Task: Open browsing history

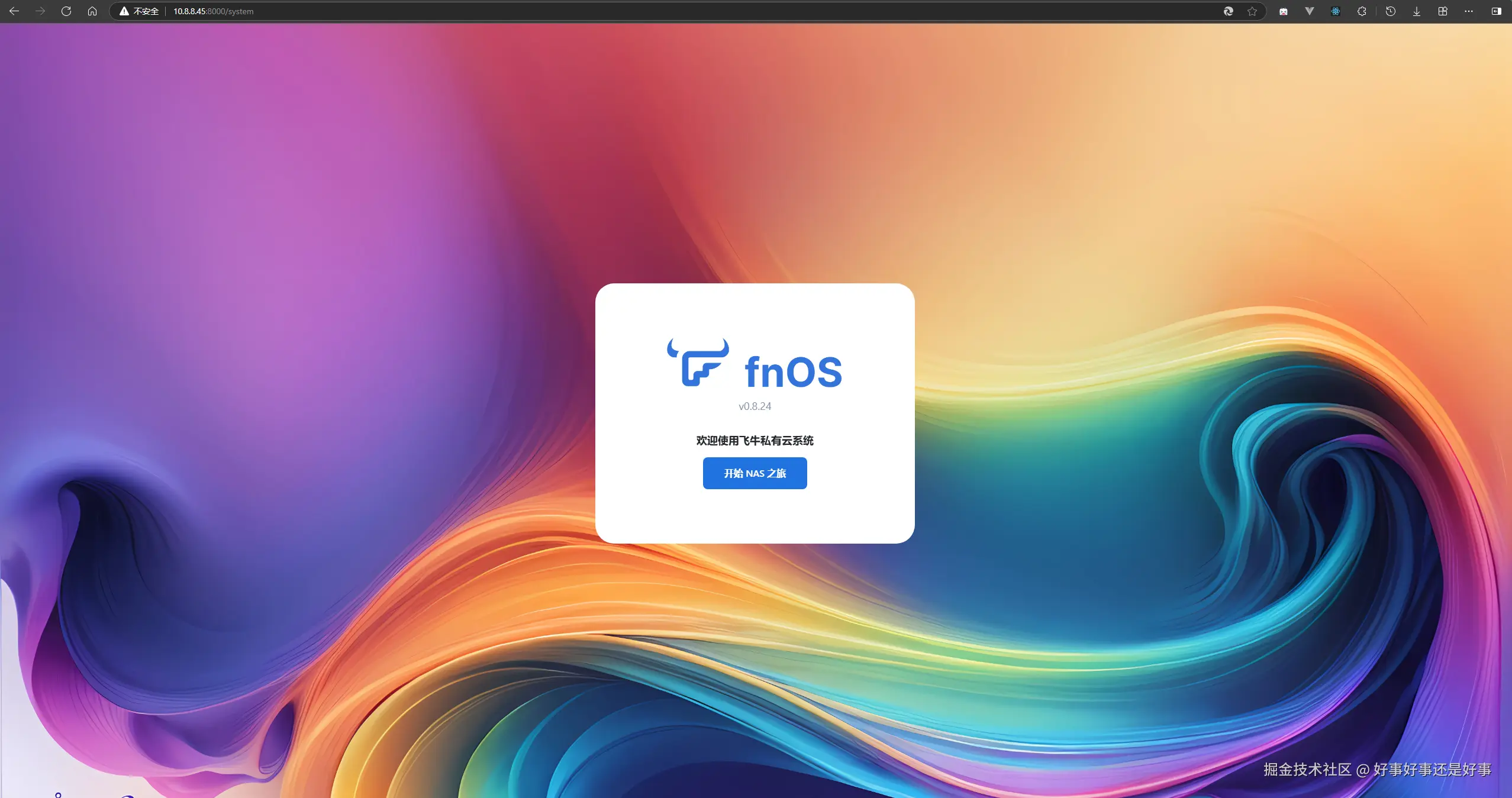Action: tap(1391, 11)
